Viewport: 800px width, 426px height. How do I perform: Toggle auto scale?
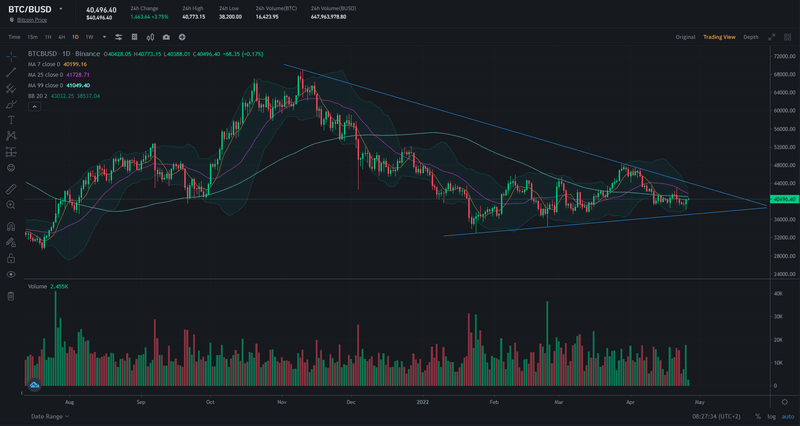point(788,416)
